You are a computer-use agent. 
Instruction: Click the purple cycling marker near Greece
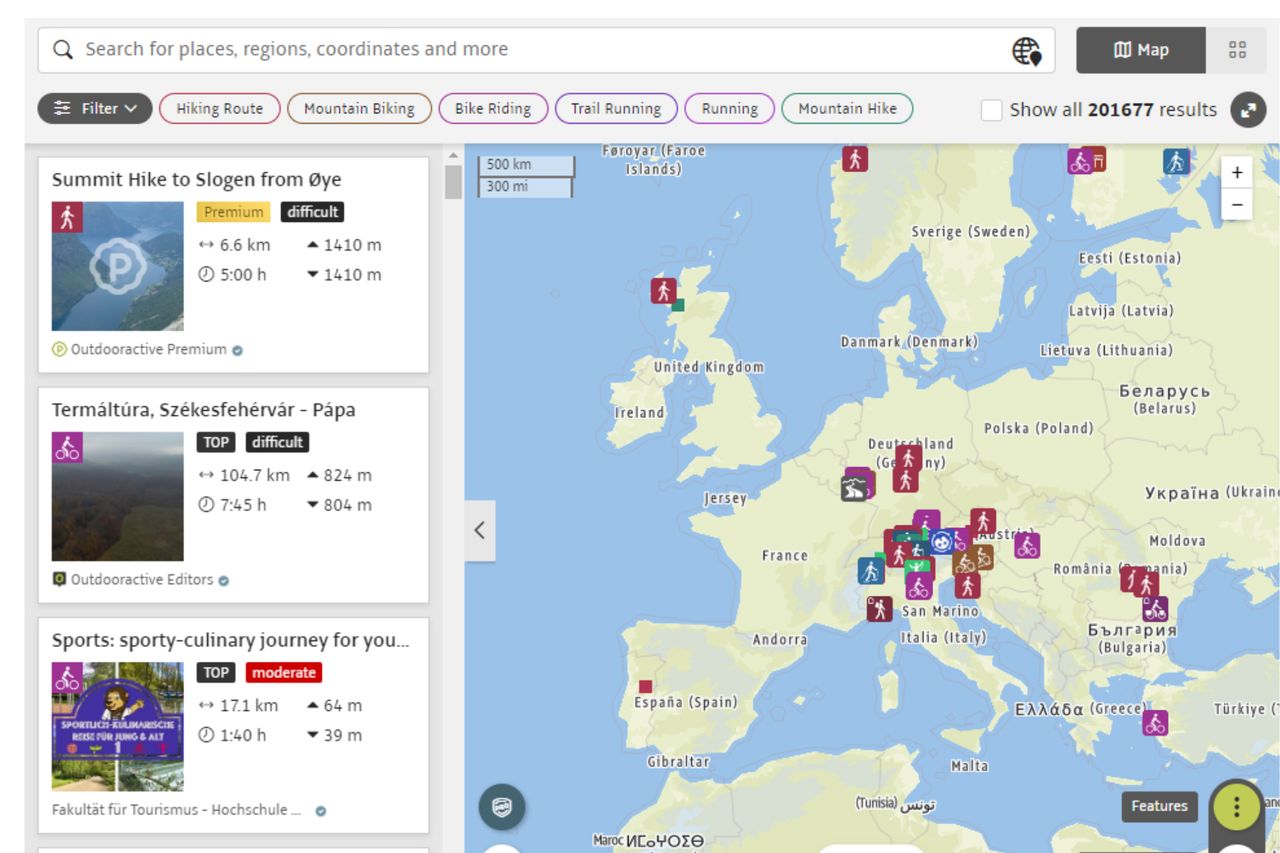[x=1156, y=721]
